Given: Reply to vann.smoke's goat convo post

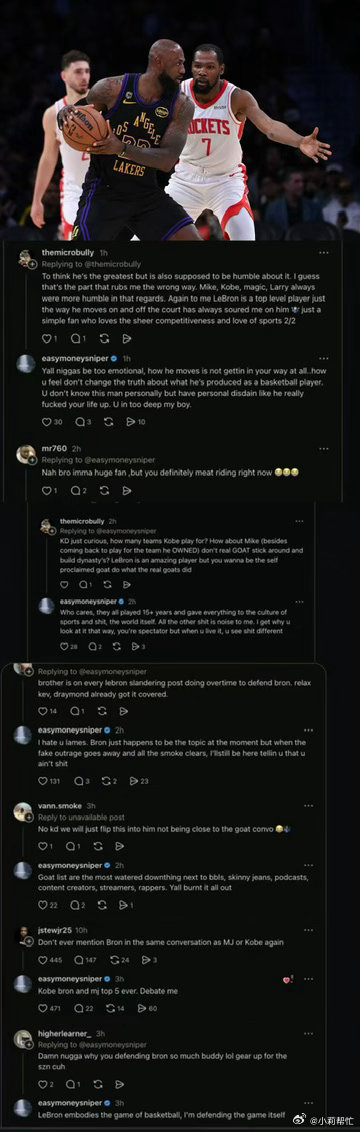Looking at the screenshot, I should (74, 846).
